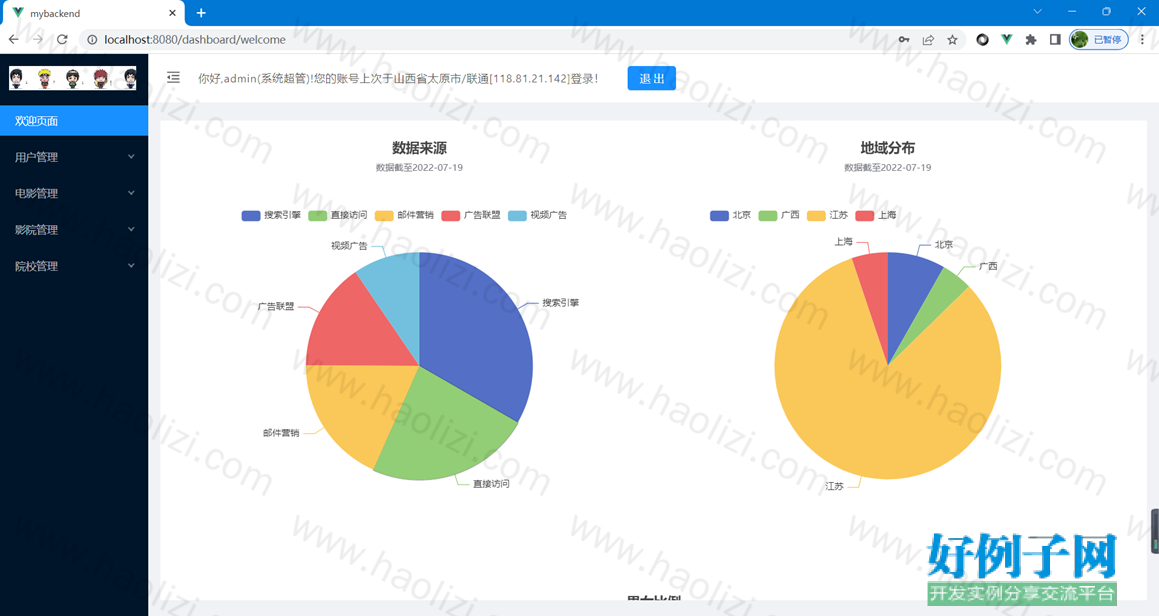This screenshot has width=1159, height=616.
Task: Toggle the browser side panel icon
Action: tap(1055, 40)
